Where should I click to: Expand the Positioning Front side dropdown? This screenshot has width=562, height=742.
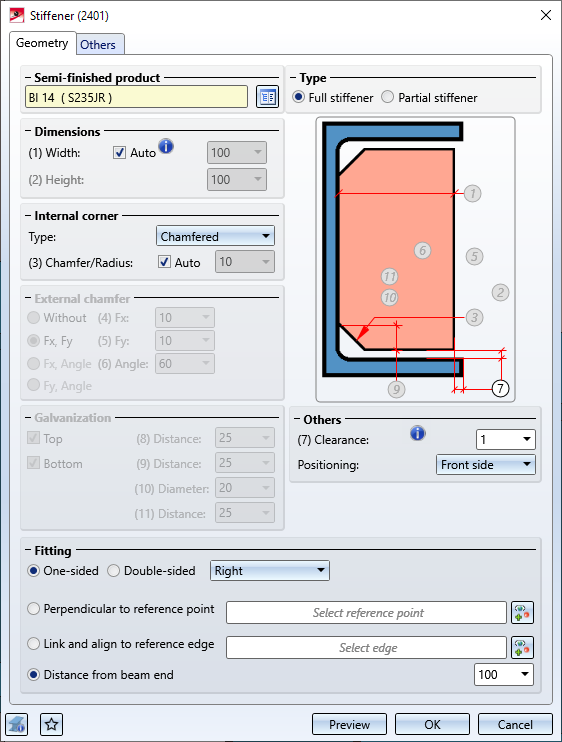(x=485, y=465)
